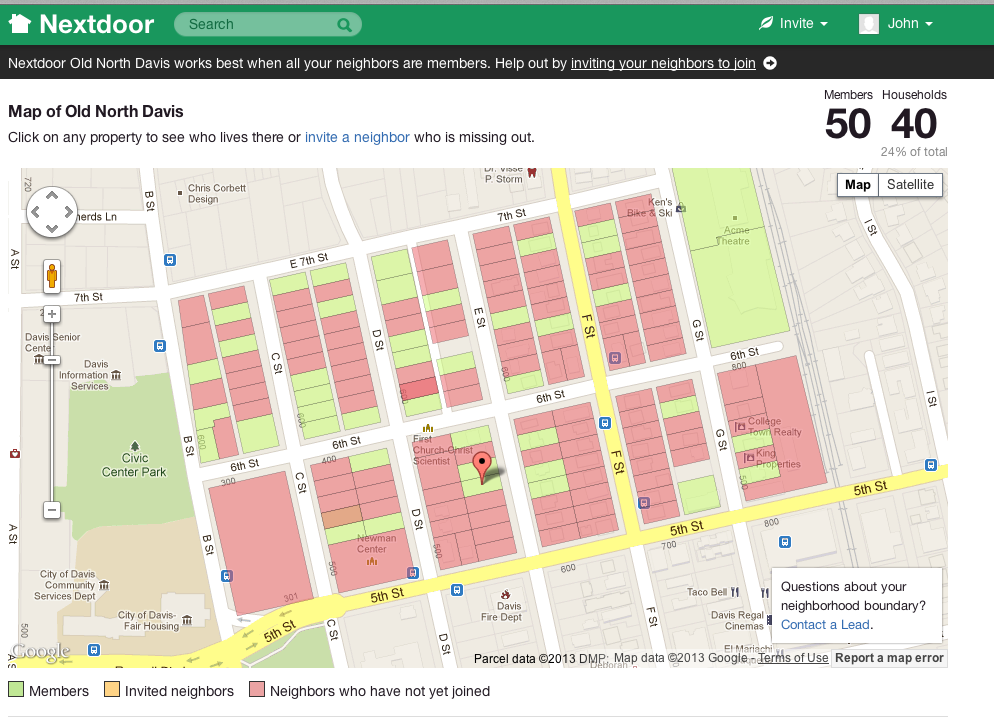994x717 pixels.
Task: Focus the Search input field
Action: click(268, 24)
